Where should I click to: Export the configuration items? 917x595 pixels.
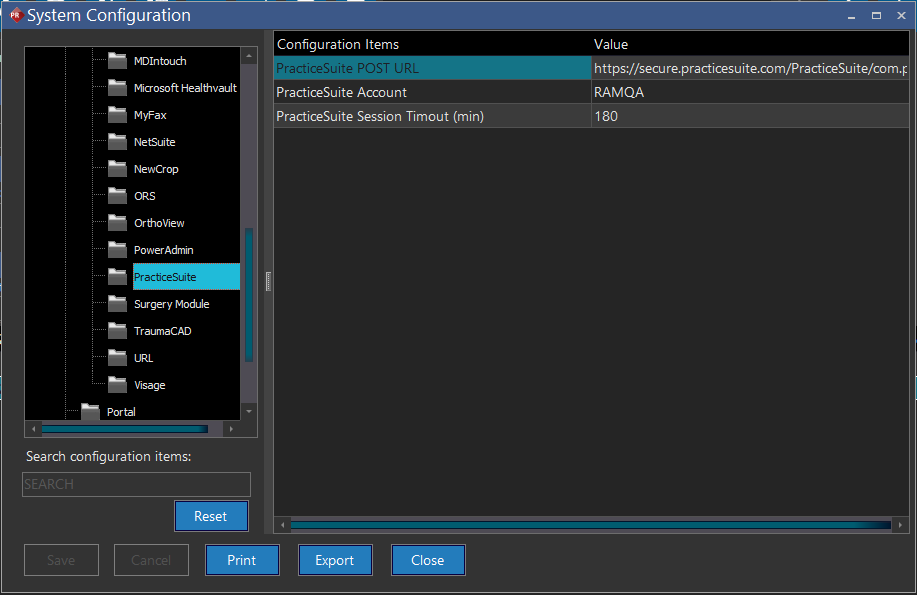click(x=335, y=559)
